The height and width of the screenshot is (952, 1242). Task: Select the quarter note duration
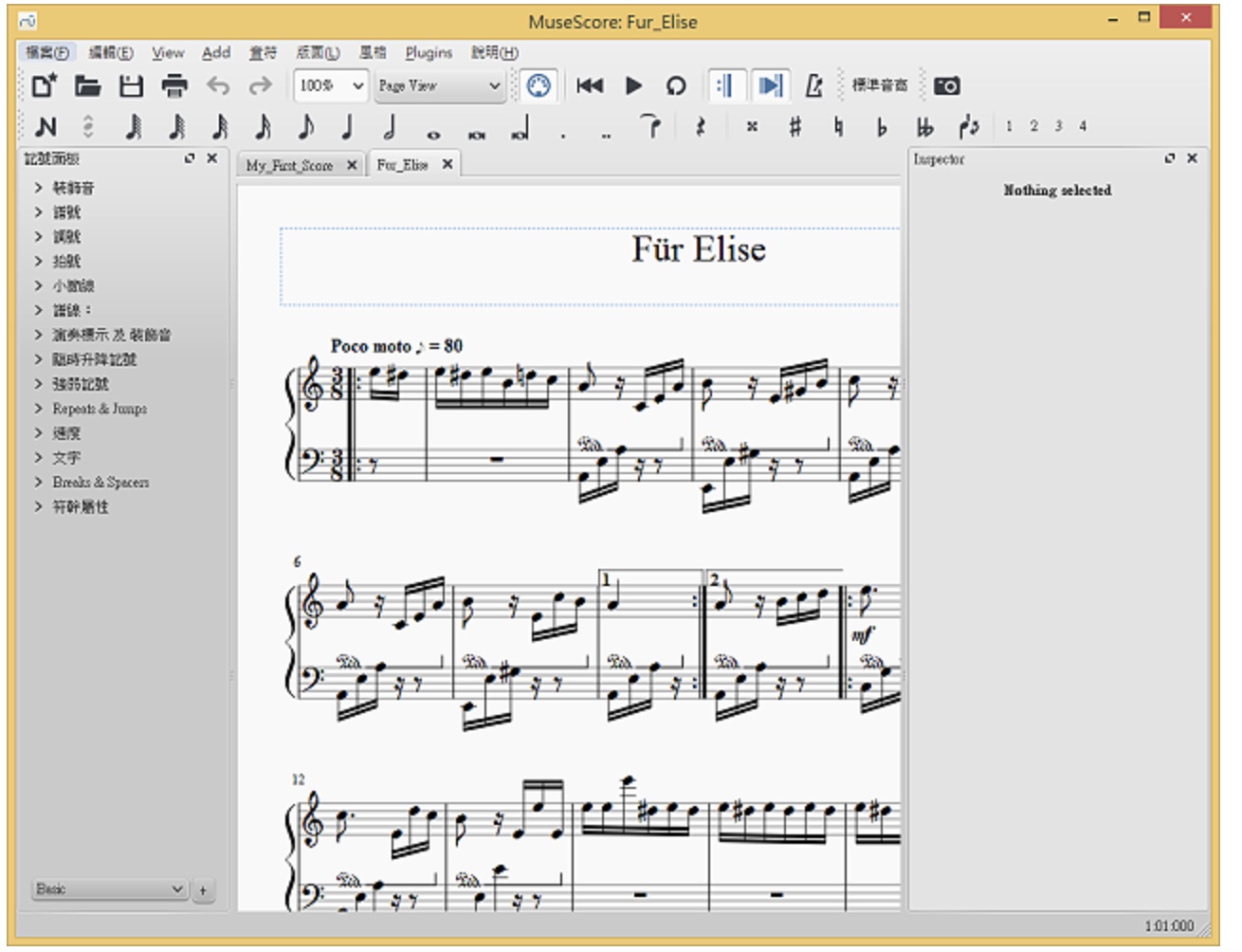[x=347, y=126]
